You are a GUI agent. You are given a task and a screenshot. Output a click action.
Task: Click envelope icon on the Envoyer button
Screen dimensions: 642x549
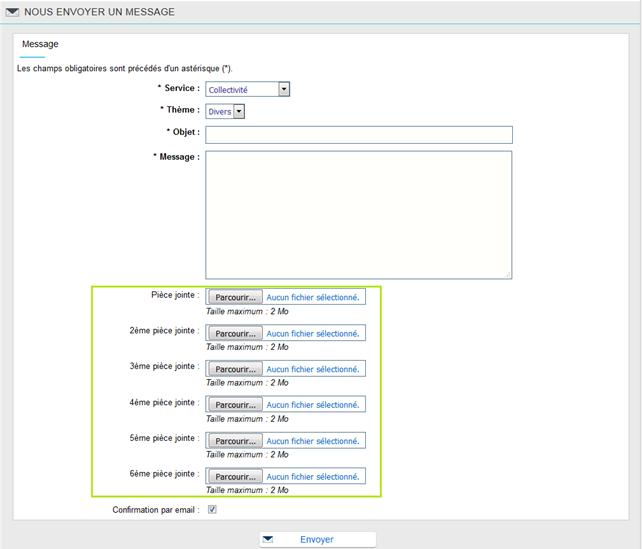(x=268, y=539)
